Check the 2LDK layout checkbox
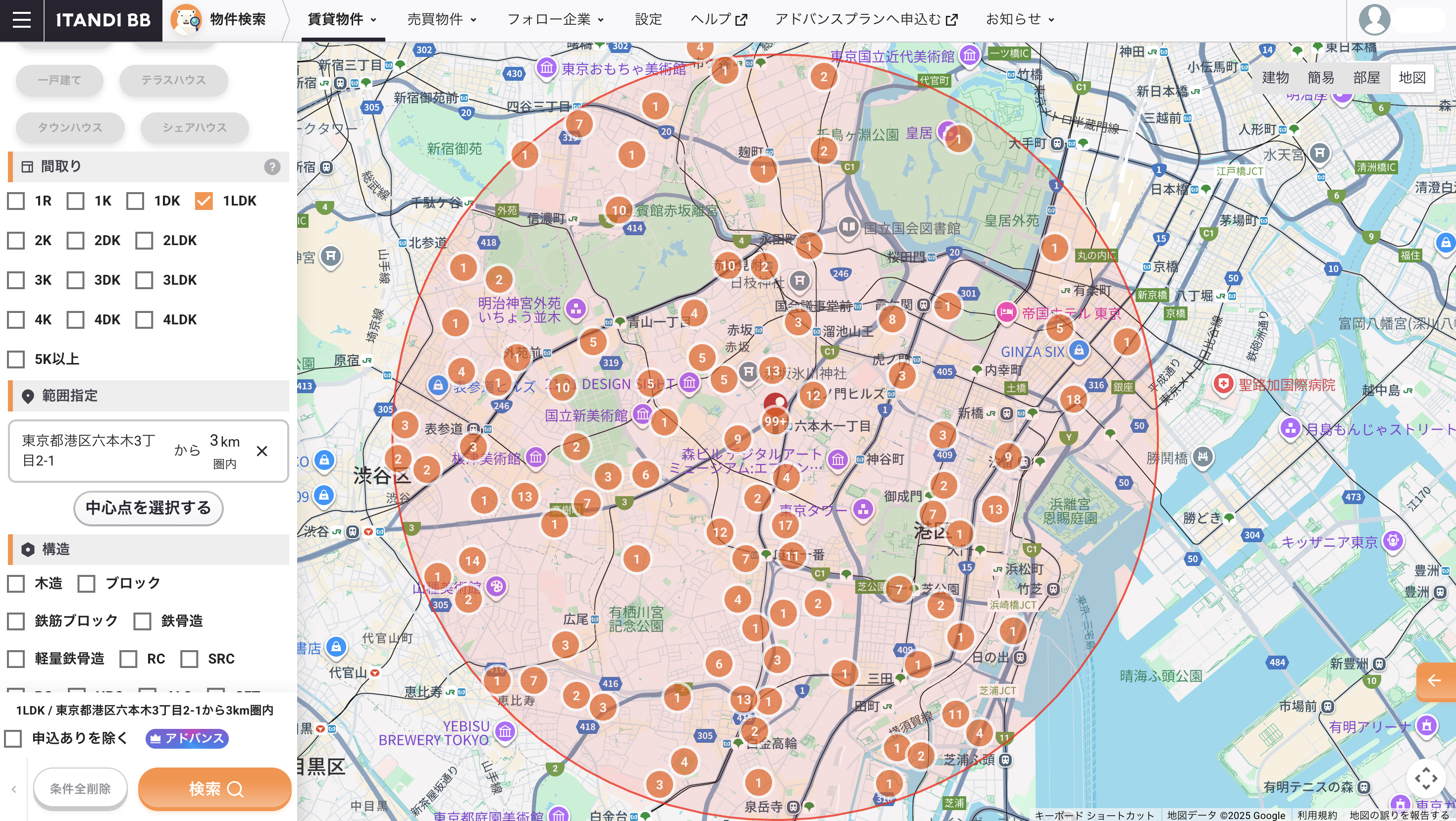 coord(144,241)
